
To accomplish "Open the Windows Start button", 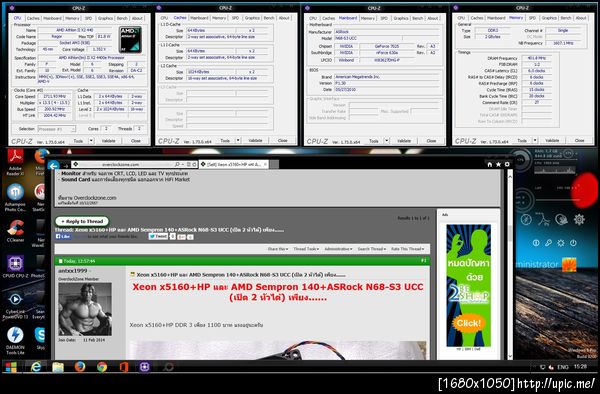I will click(11, 367).
